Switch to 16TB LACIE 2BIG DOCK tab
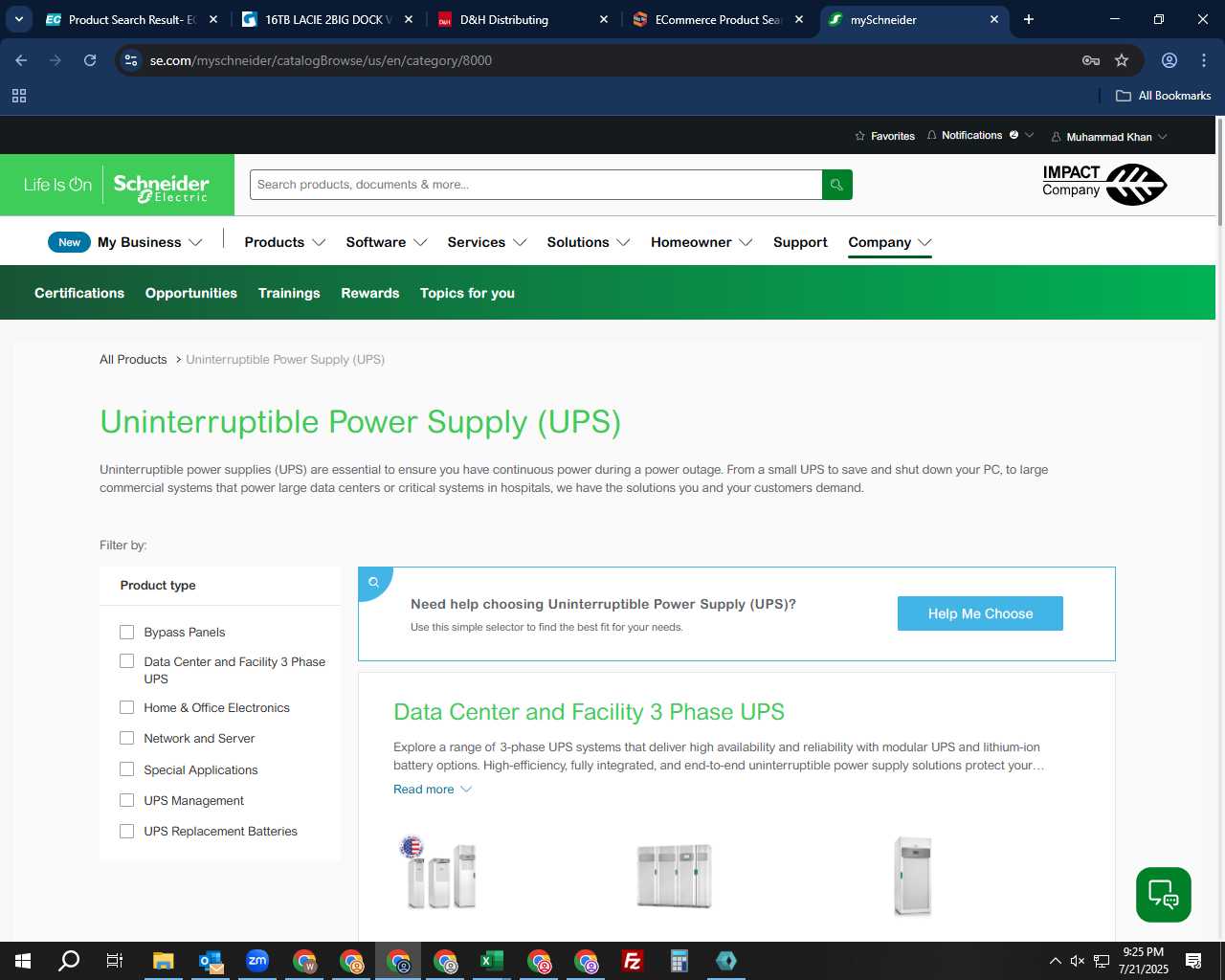This screenshot has height=980, width=1225. pos(326,19)
